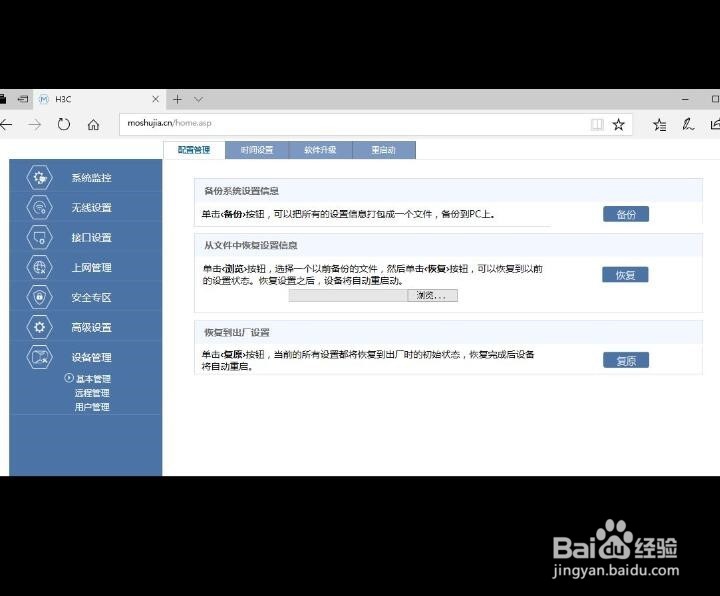The width and height of the screenshot is (720, 596).
Task: Add page to favorites star icon
Action: (619, 124)
